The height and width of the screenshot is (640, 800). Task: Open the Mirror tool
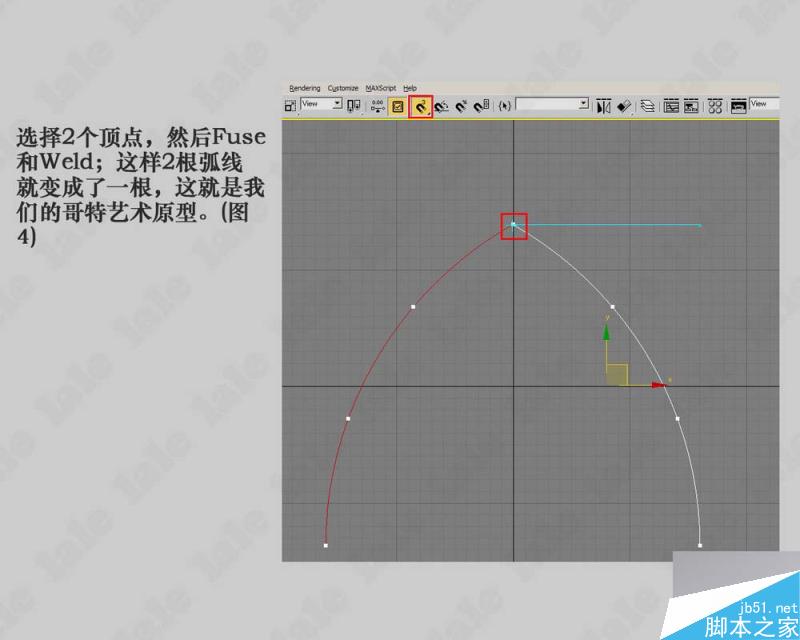[x=605, y=104]
